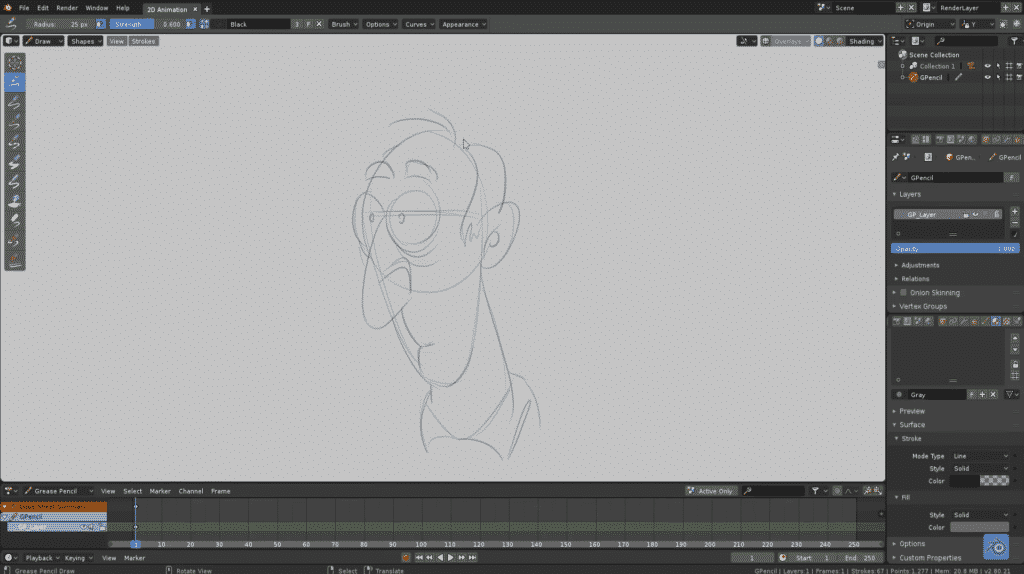Collapse the Layers panel
1024x574 pixels.
(909, 194)
